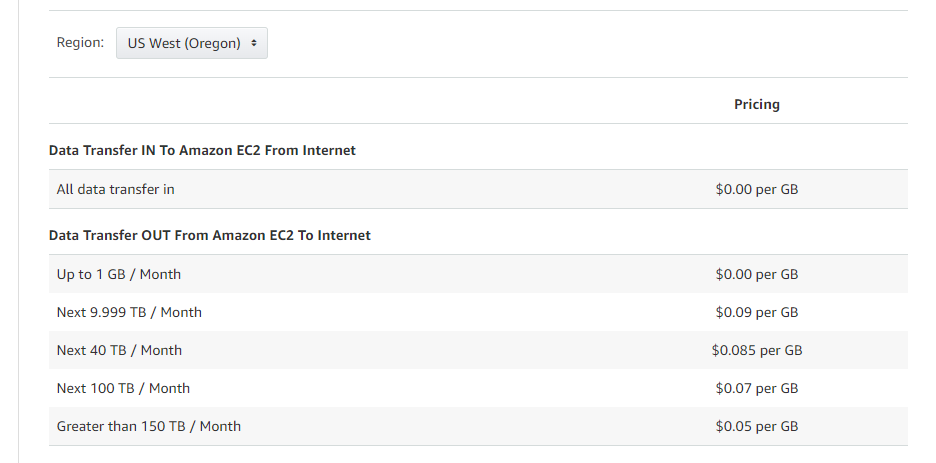Select the Data Transfer OUT section heading
Screen dimensions: 936x463
click(209, 235)
